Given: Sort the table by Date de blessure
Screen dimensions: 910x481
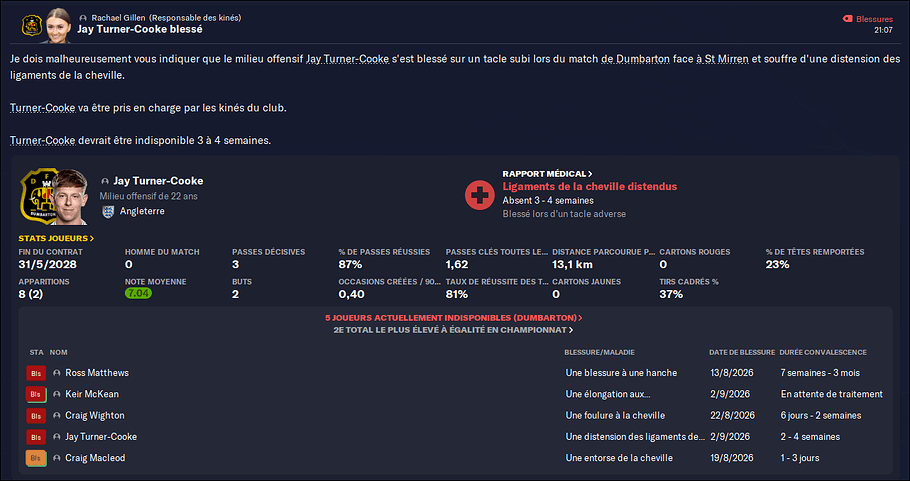Looking at the screenshot, I should coord(742,353).
